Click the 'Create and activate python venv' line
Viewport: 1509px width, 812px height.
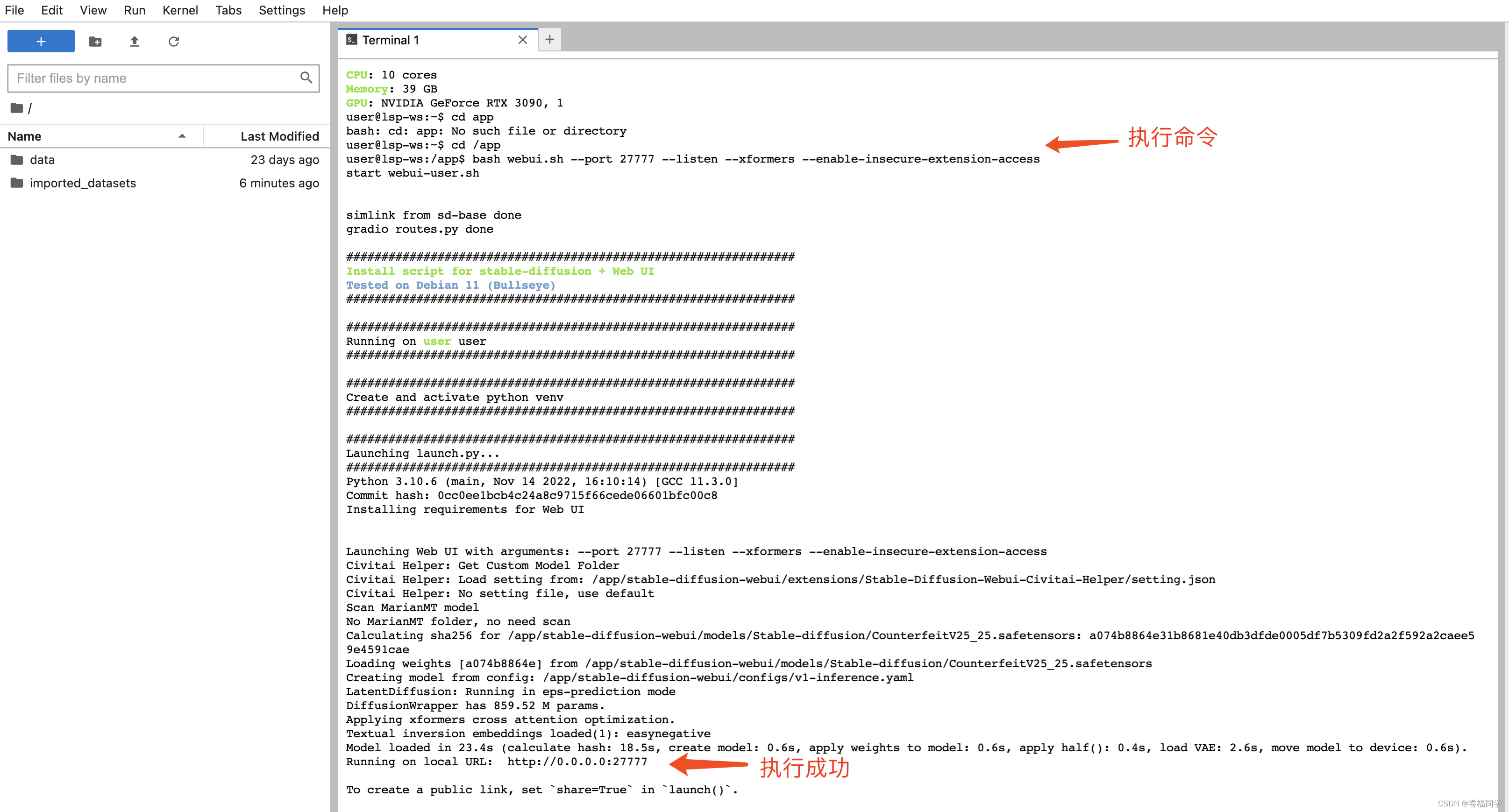[454, 397]
